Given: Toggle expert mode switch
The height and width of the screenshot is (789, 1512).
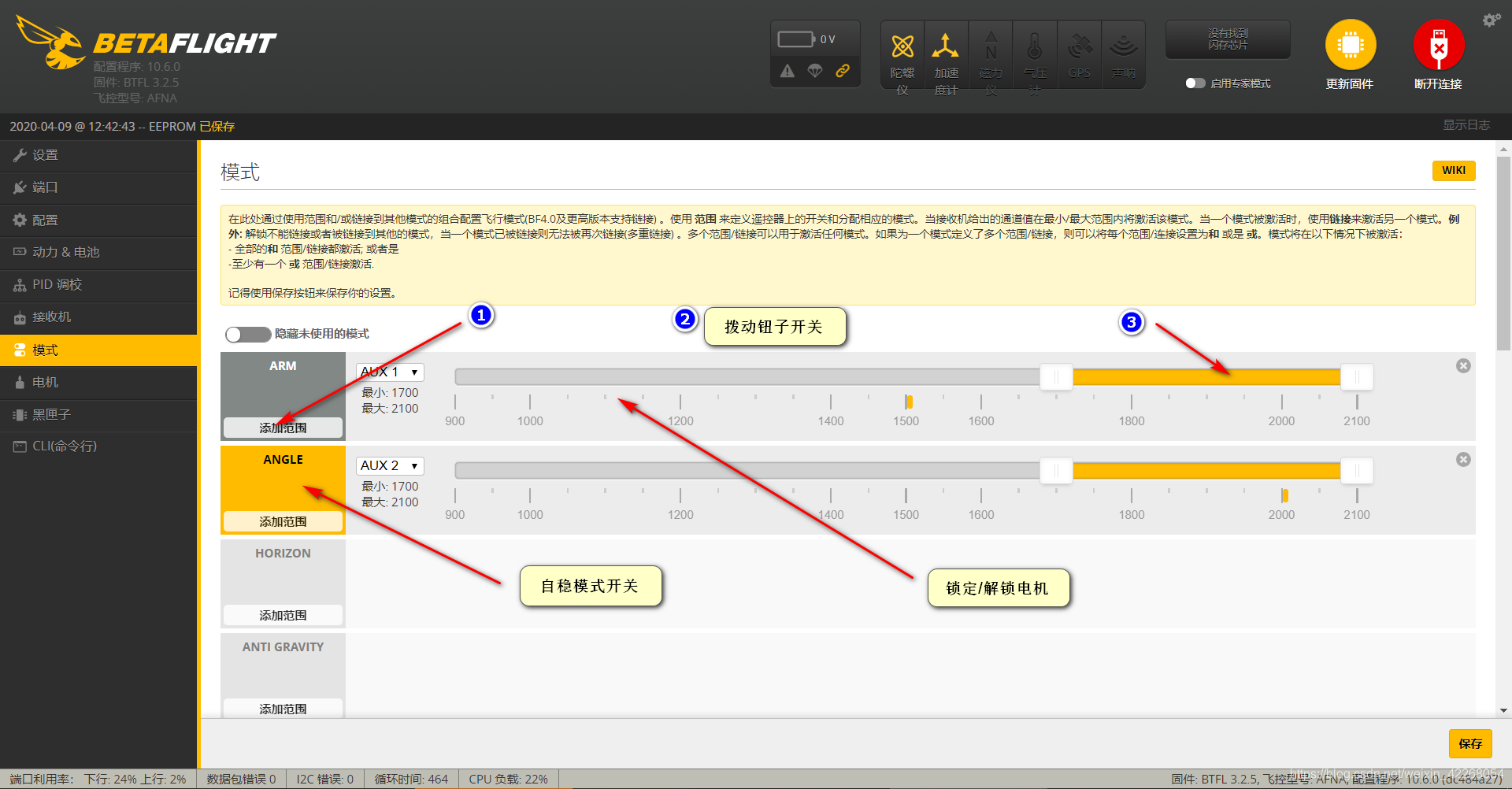Looking at the screenshot, I should click(x=1195, y=83).
